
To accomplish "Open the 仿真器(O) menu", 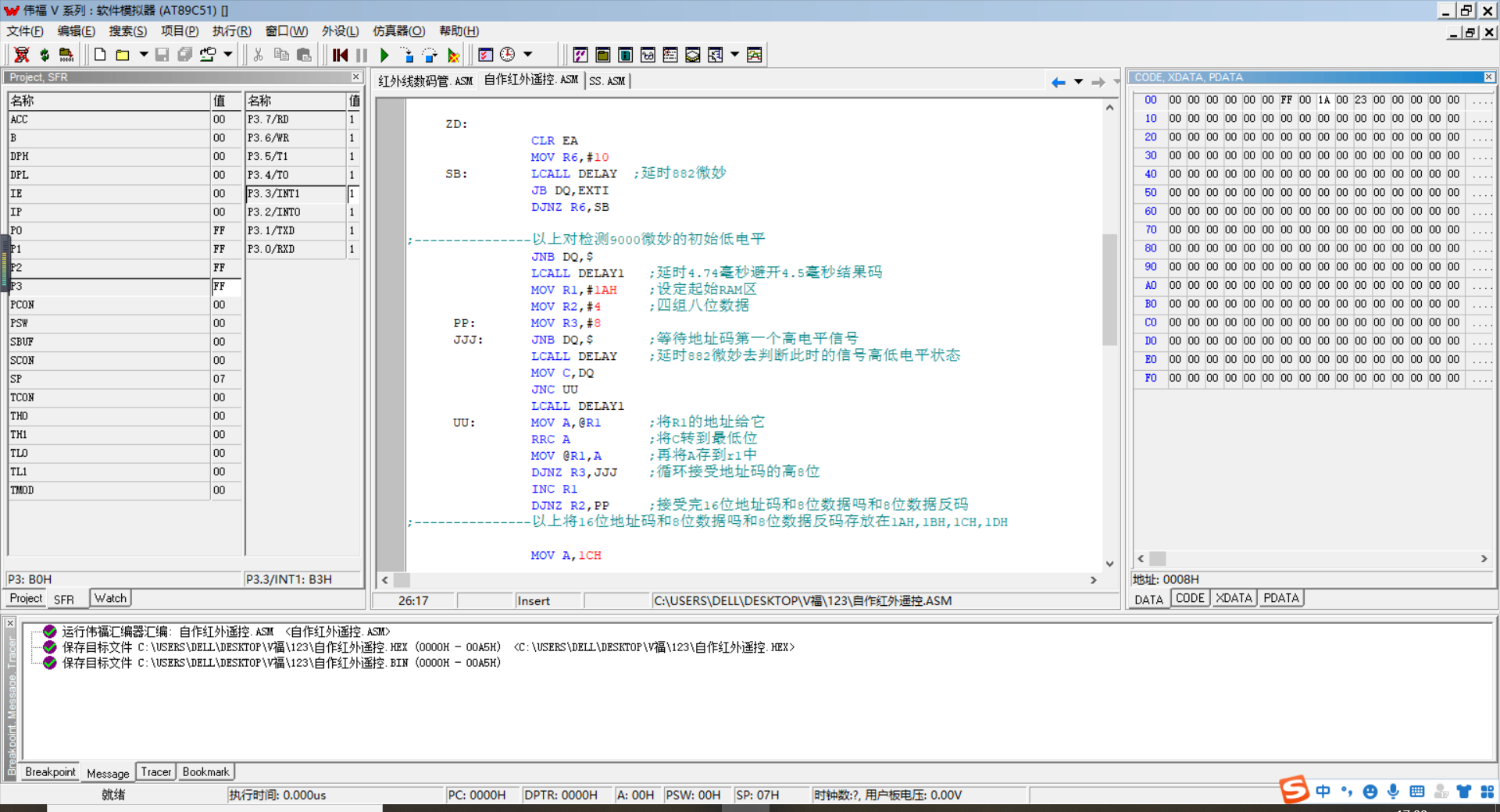I will [x=398, y=31].
